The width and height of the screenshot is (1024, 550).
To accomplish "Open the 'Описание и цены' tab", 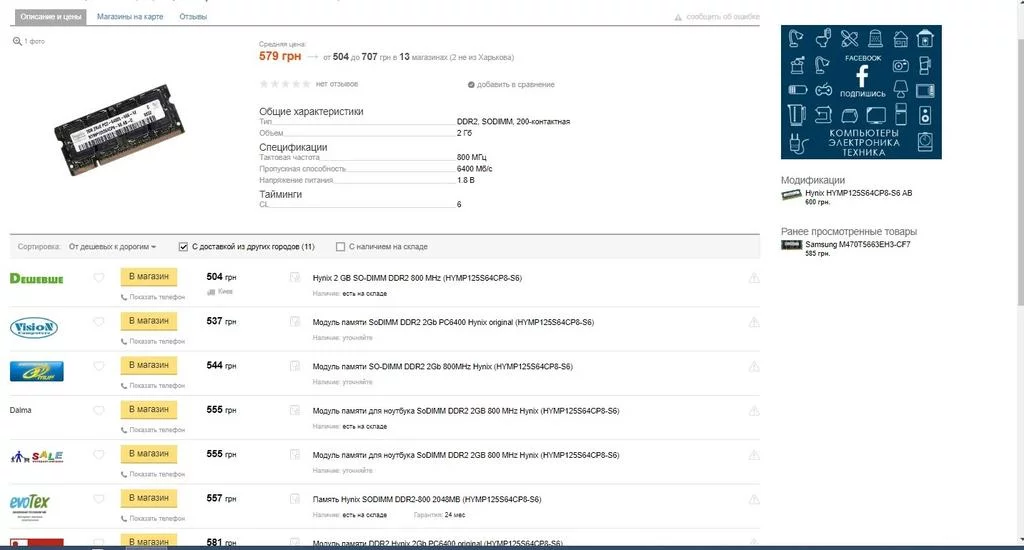I will 51,17.
